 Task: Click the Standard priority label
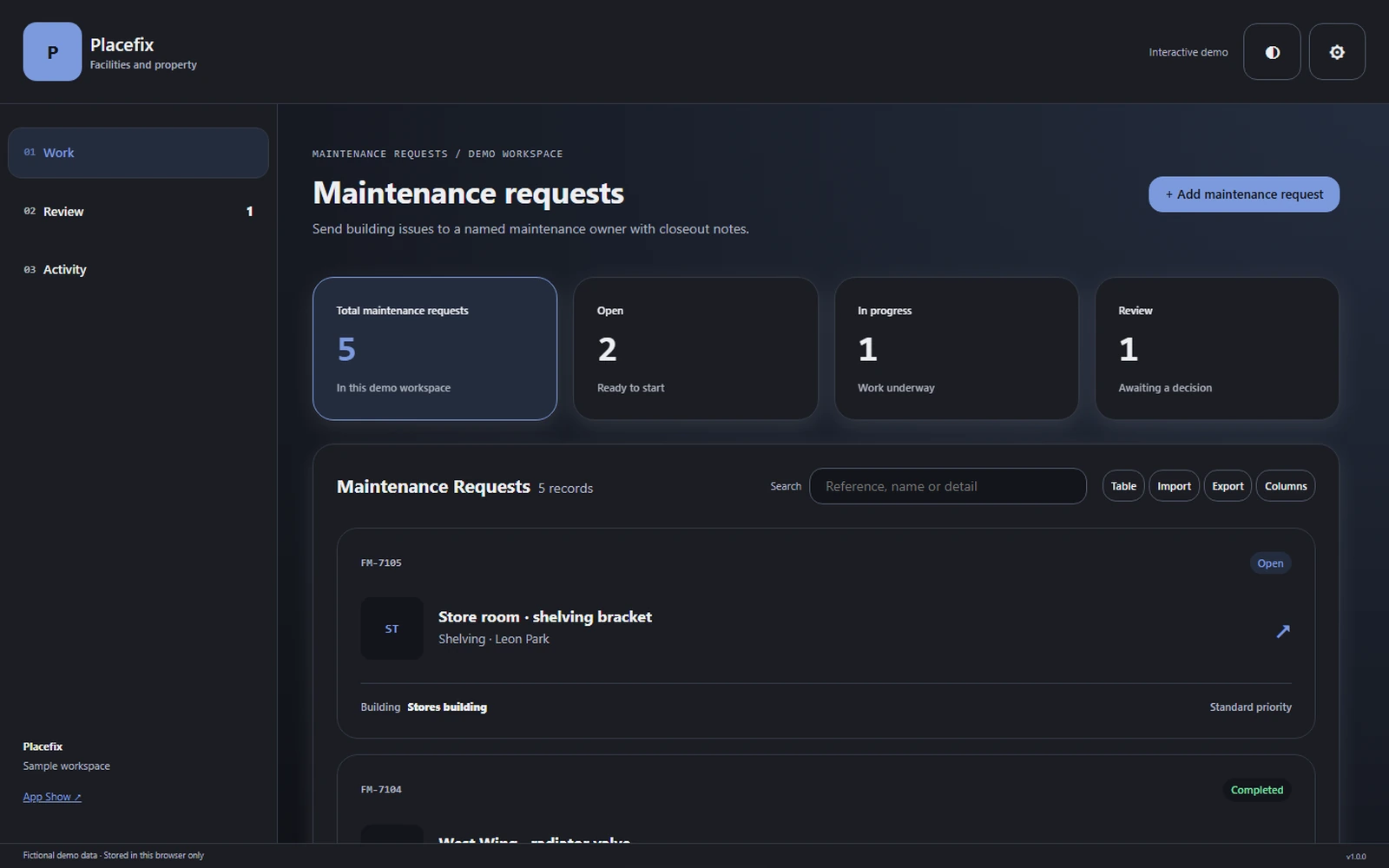[1250, 707]
